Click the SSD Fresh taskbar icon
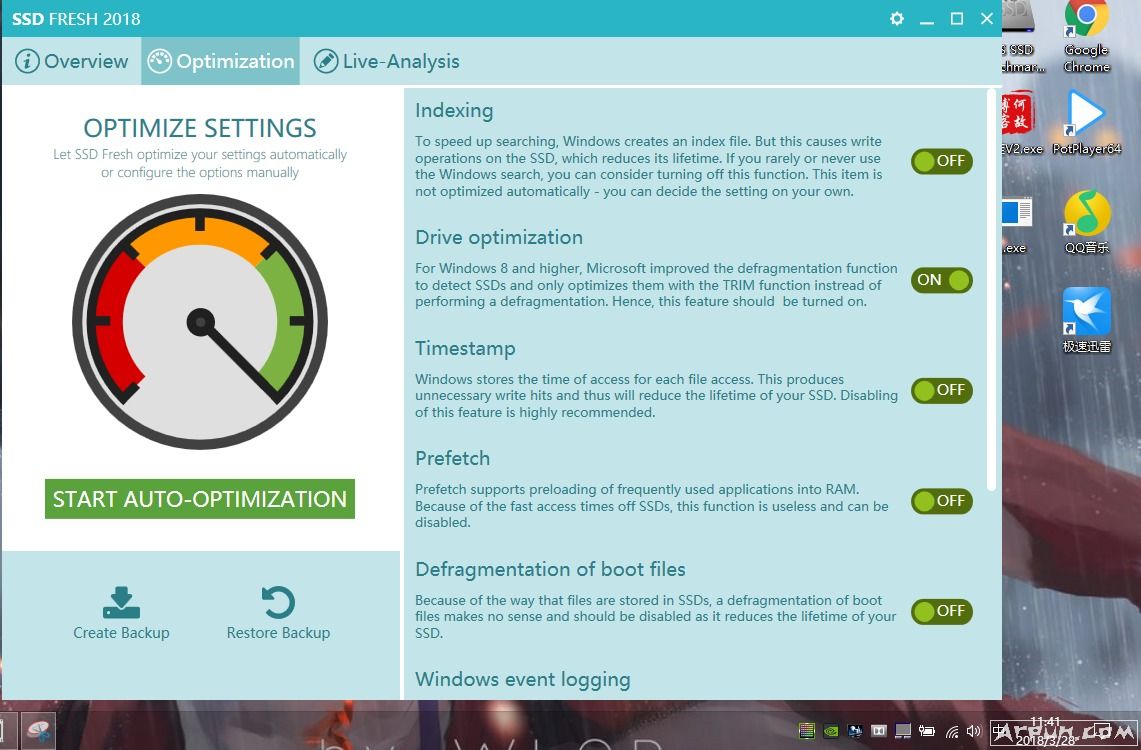Viewport: 1141px width, 750px height. click(x=39, y=731)
